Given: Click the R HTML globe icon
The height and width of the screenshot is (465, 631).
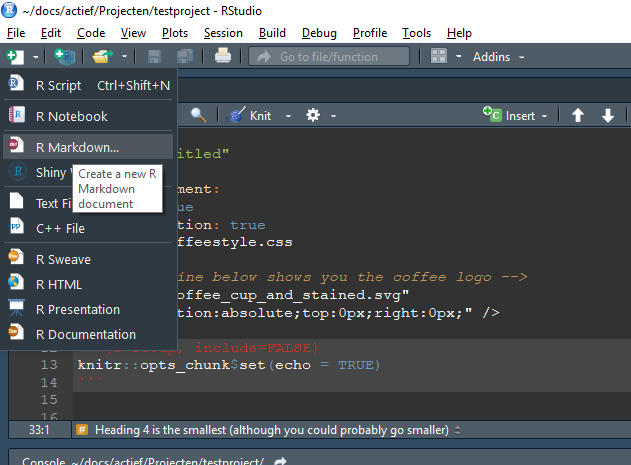Looking at the screenshot, I should [16, 282].
